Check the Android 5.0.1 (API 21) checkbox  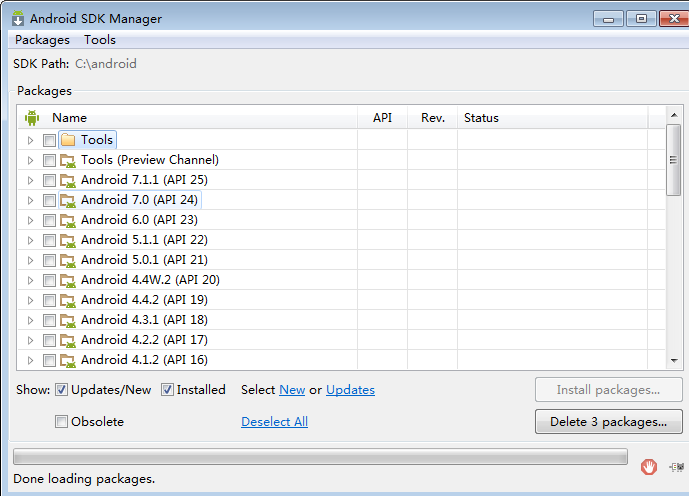point(49,260)
